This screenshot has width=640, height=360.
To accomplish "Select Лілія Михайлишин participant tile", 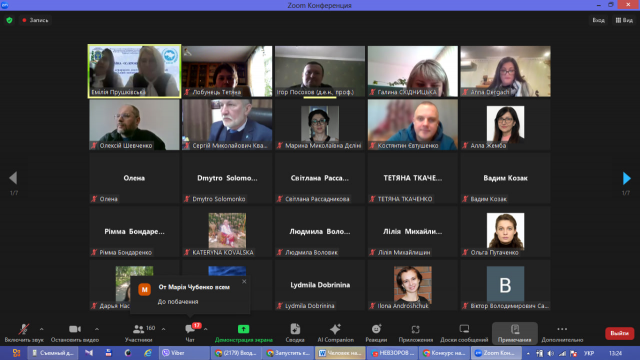I will (413, 231).
